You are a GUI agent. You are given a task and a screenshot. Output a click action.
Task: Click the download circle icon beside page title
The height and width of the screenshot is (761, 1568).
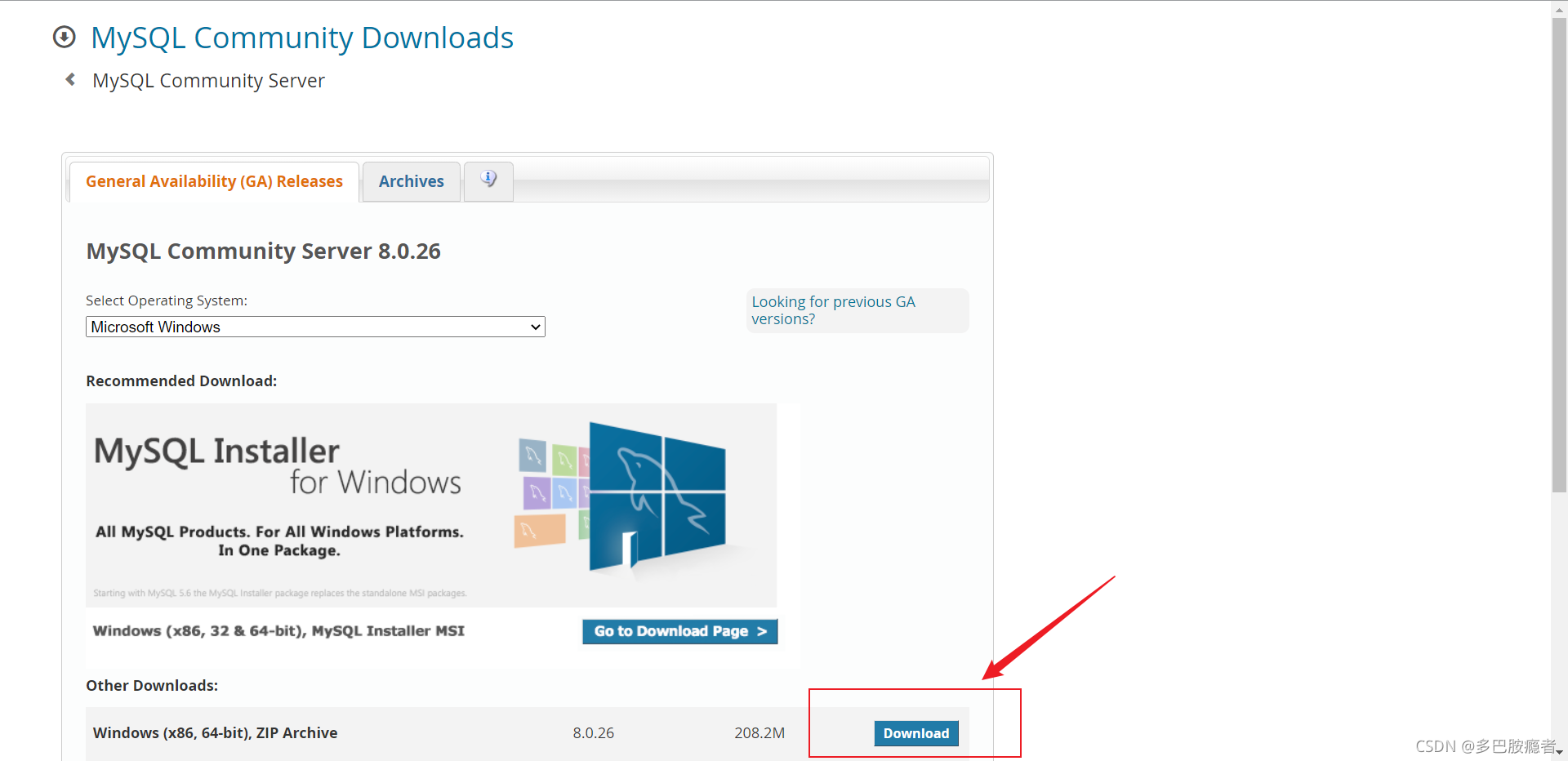pyautogui.click(x=64, y=37)
